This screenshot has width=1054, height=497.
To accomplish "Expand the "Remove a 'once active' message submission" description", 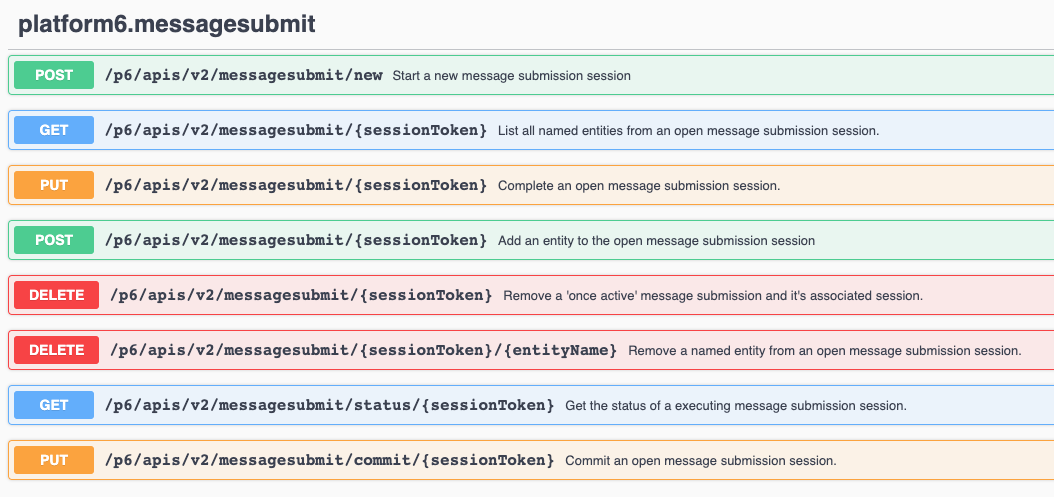I will pos(712,296).
